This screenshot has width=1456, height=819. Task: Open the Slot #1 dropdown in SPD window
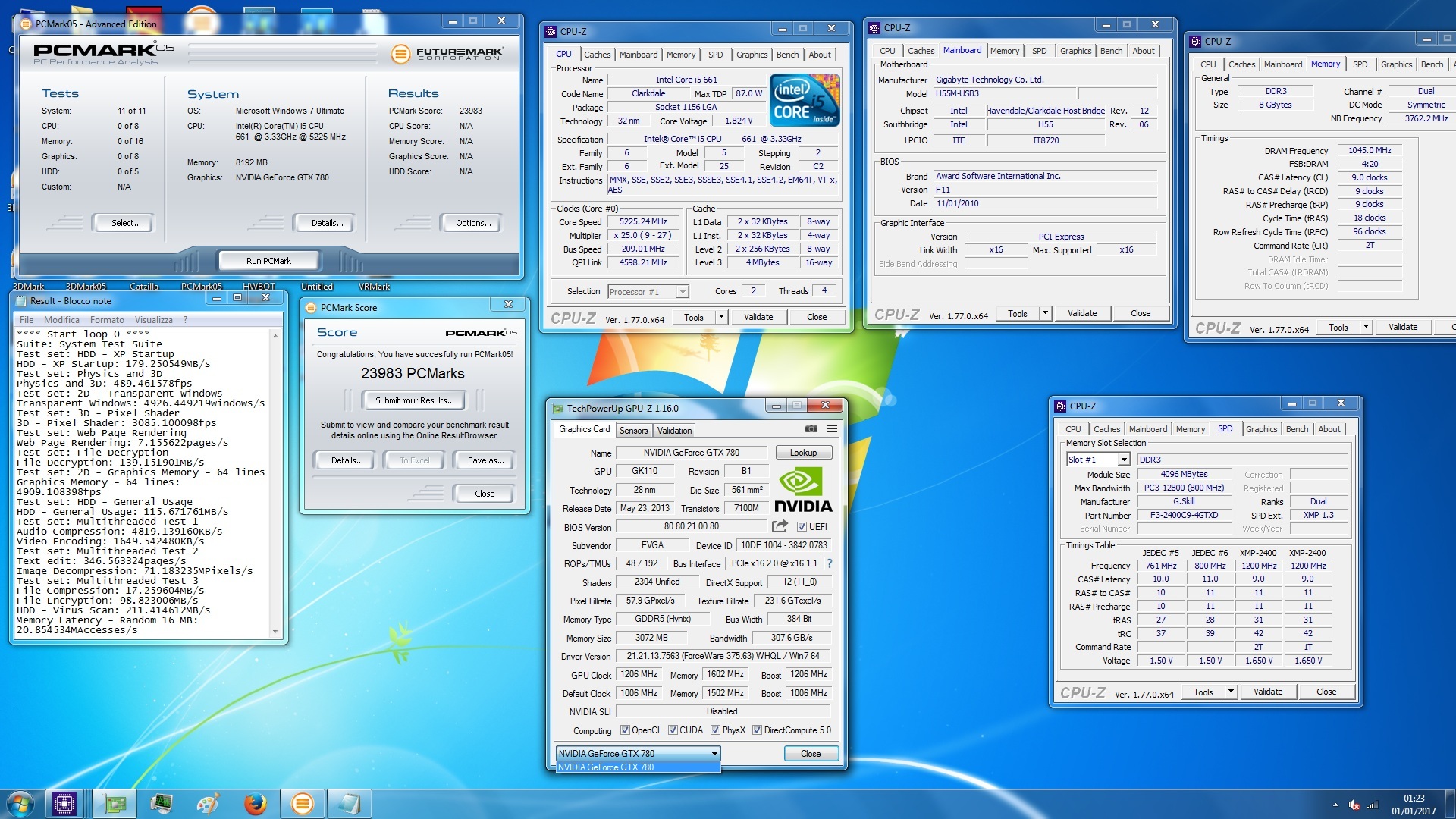[x=1124, y=460]
